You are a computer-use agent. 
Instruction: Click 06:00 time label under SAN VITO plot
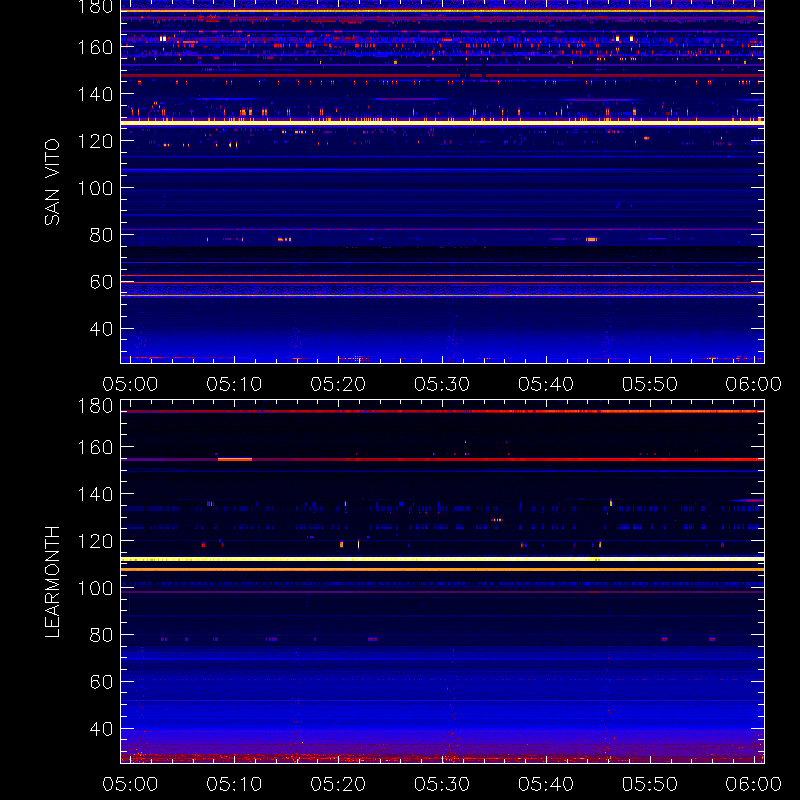754,384
